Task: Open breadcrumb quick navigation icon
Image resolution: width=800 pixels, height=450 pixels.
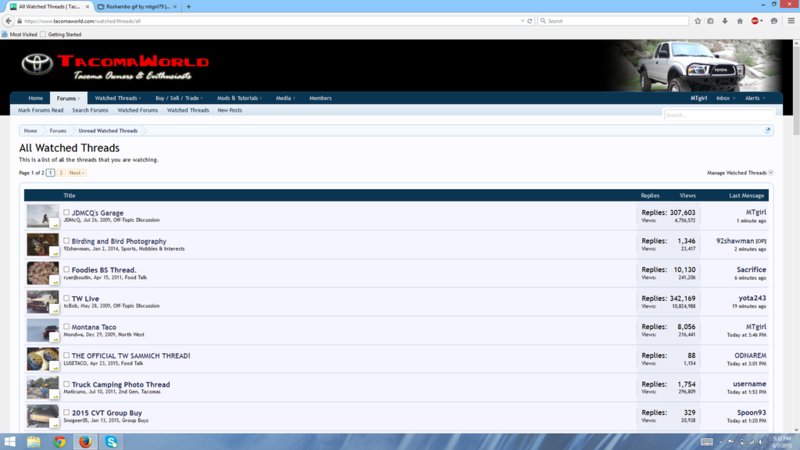Action: pos(768,130)
